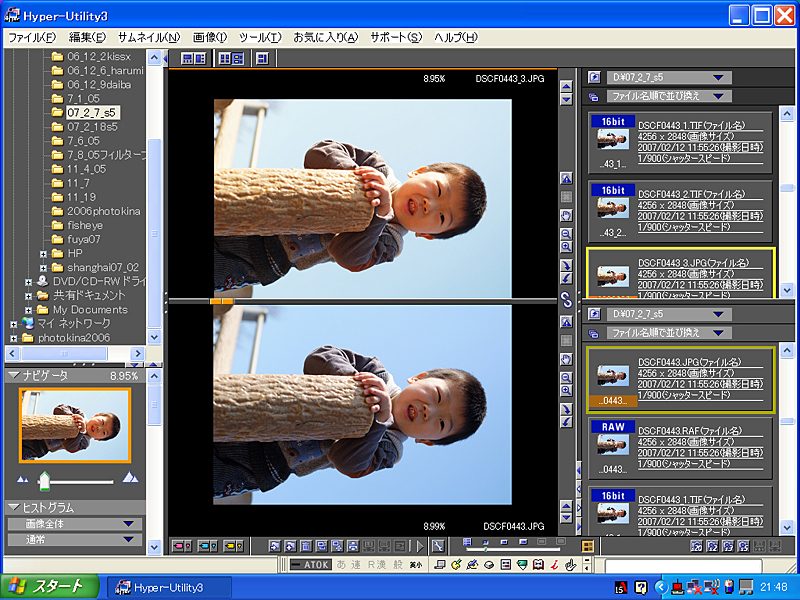Toggle the second thumbnail layout mode button
800x600 pixels.
[231, 59]
